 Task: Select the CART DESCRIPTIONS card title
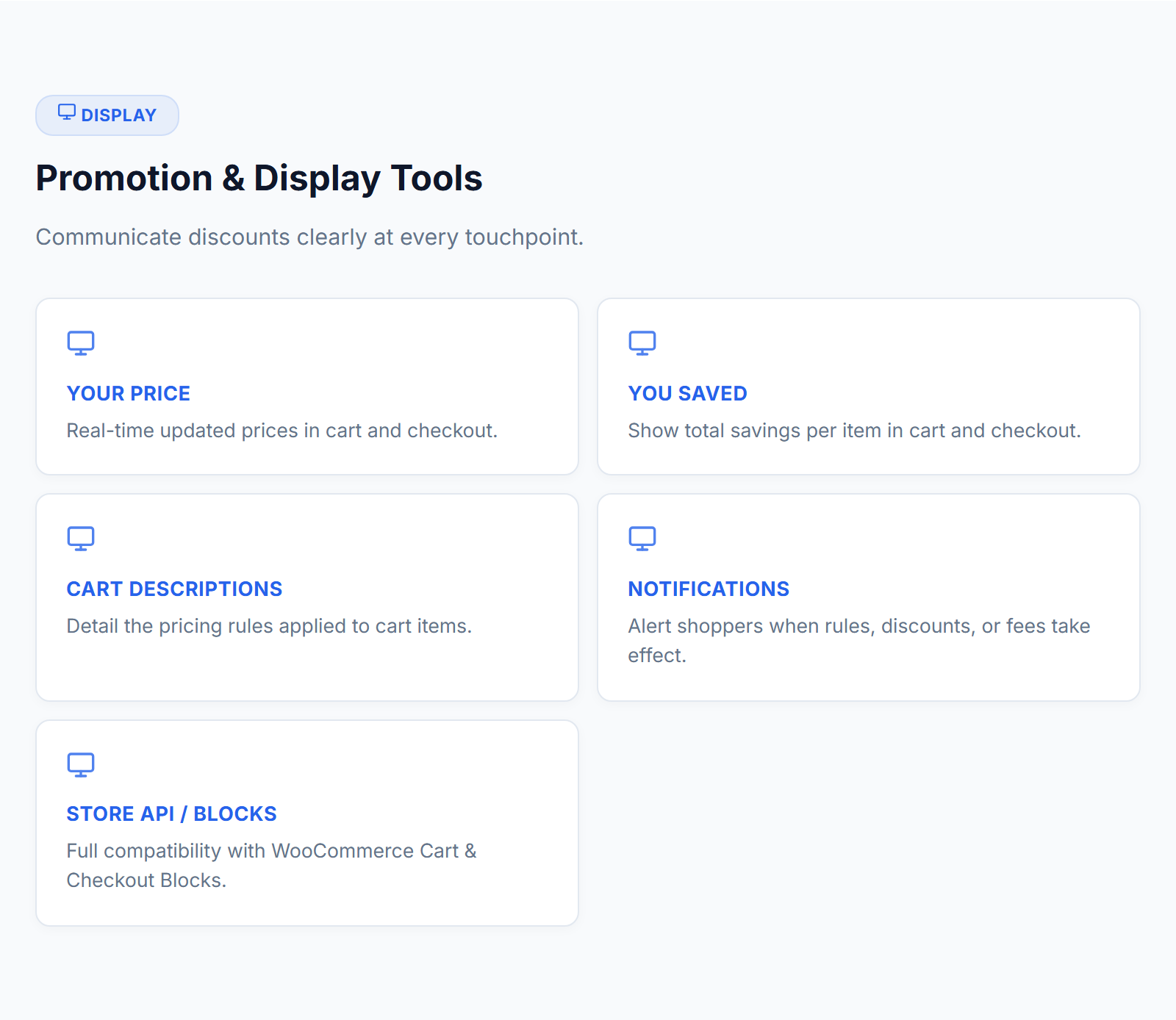point(175,589)
